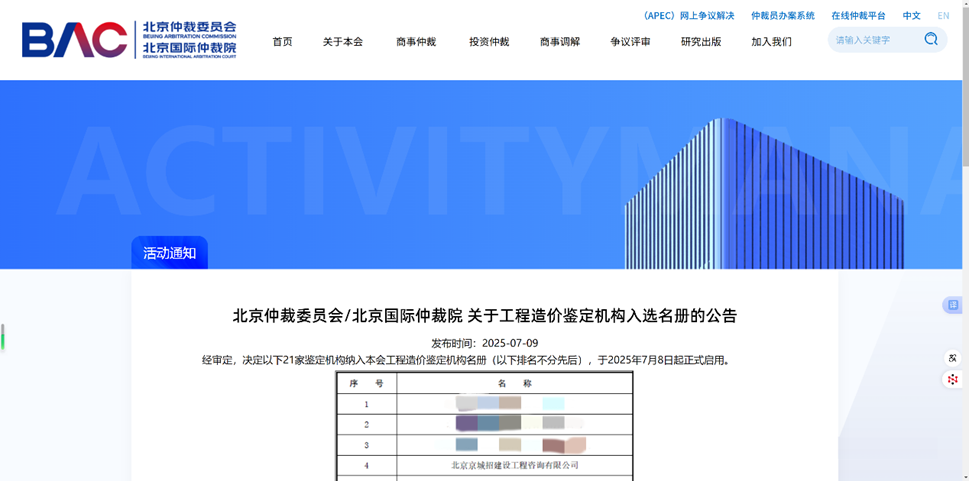The height and width of the screenshot is (481, 969).
Task: Select the 活动通知 tab
Action: click(170, 253)
